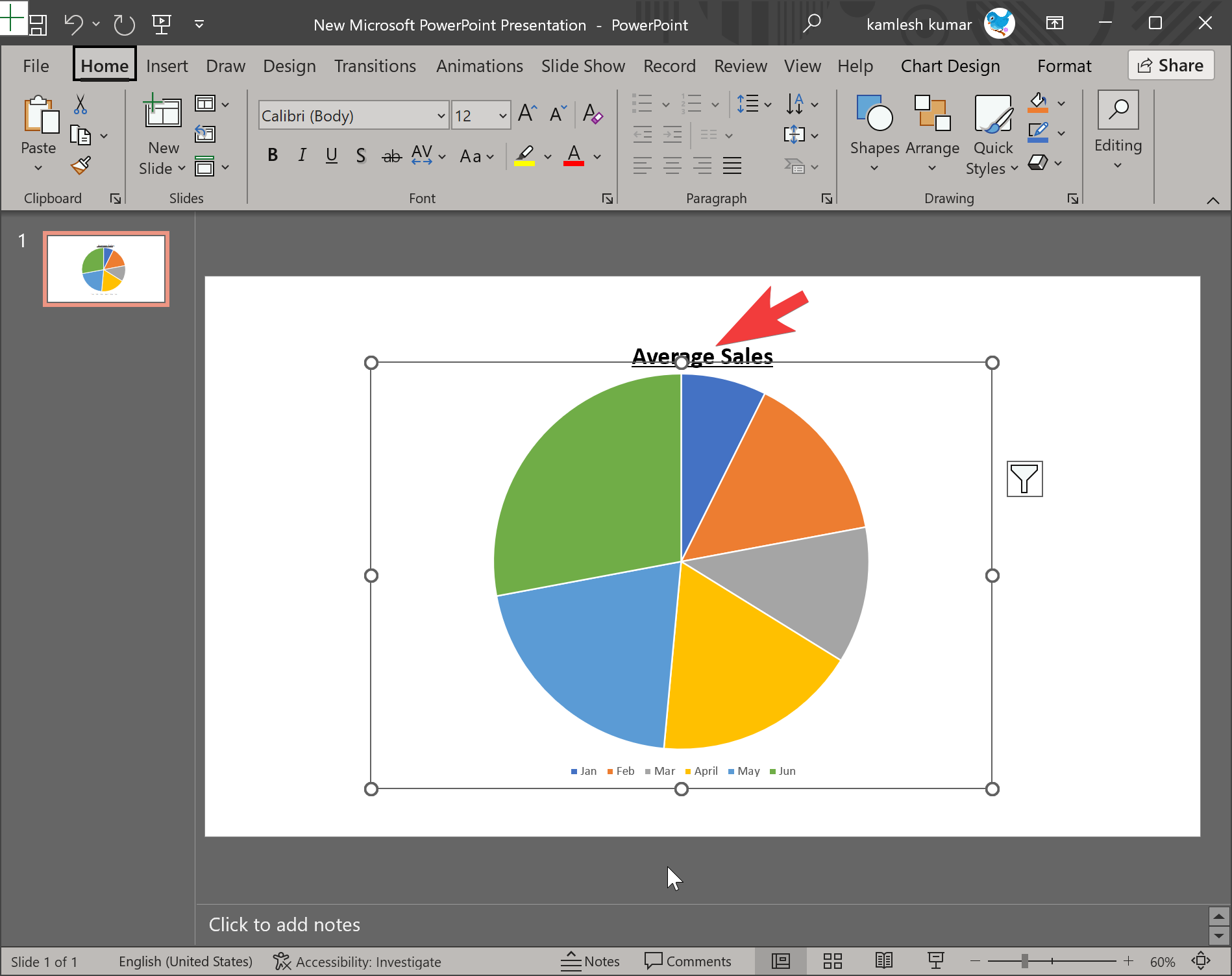The width and height of the screenshot is (1232, 976).
Task: Switch to the Transitions tab
Action: (x=375, y=66)
